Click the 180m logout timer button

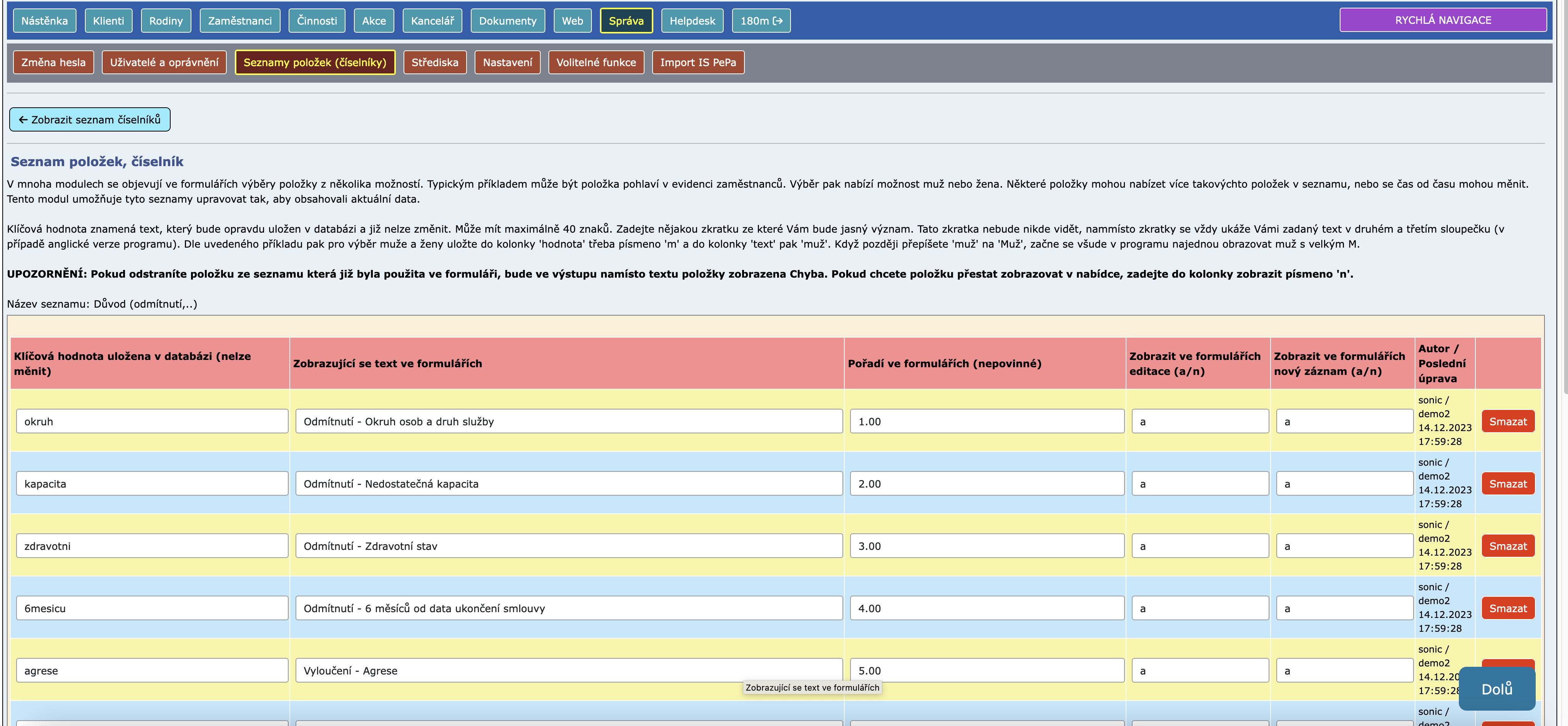[x=761, y=21]
